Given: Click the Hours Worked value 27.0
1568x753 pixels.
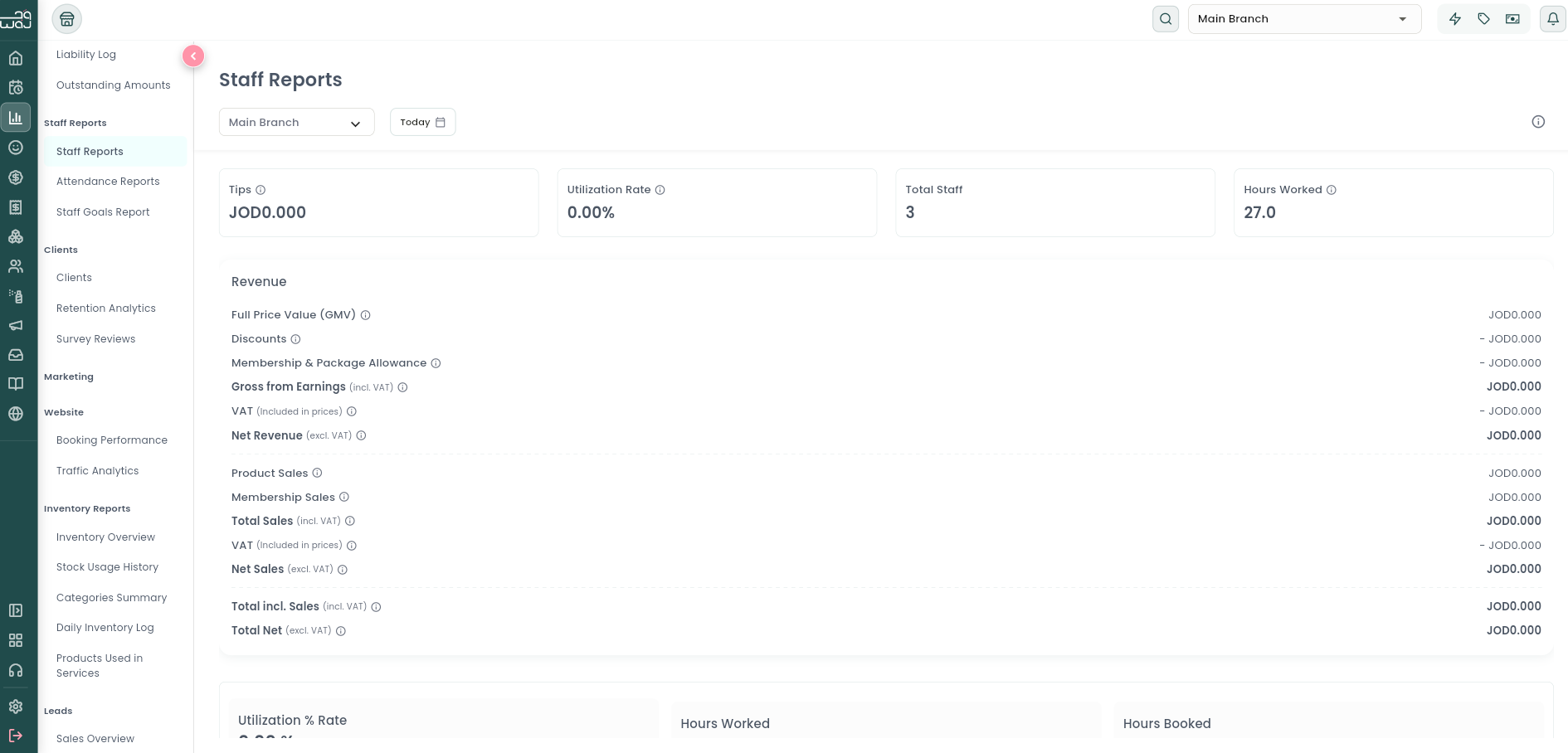Looking at the screenshot, I should [x=1259, y=212].
